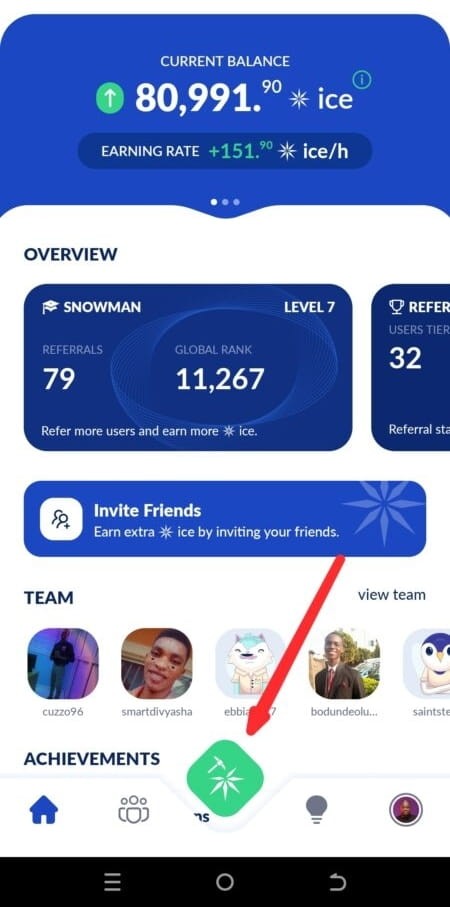Tap the green mining pickaxe button

225,778
